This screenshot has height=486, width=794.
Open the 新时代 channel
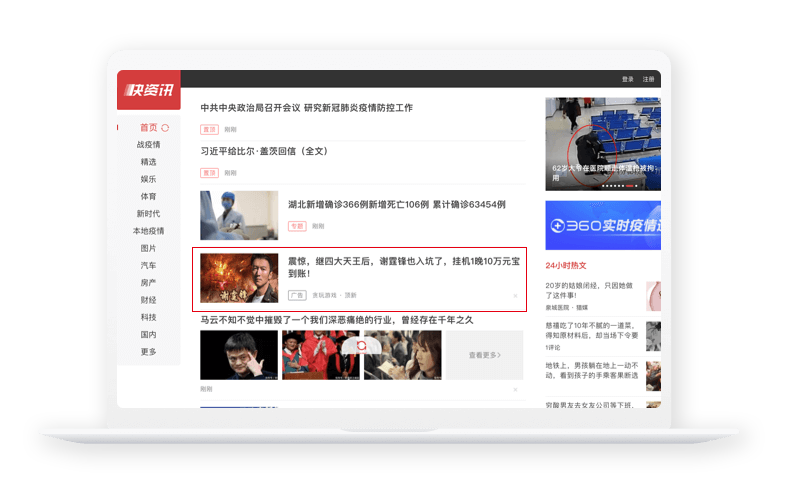148,214
